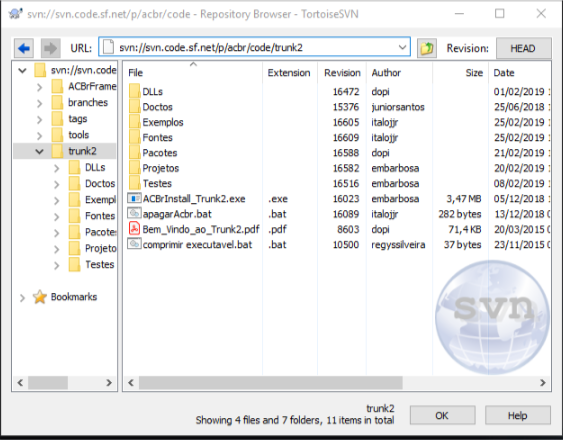The image size is (563, 440).
Task: Click author regyssilveira in the list
Action: tap(398, 245)
